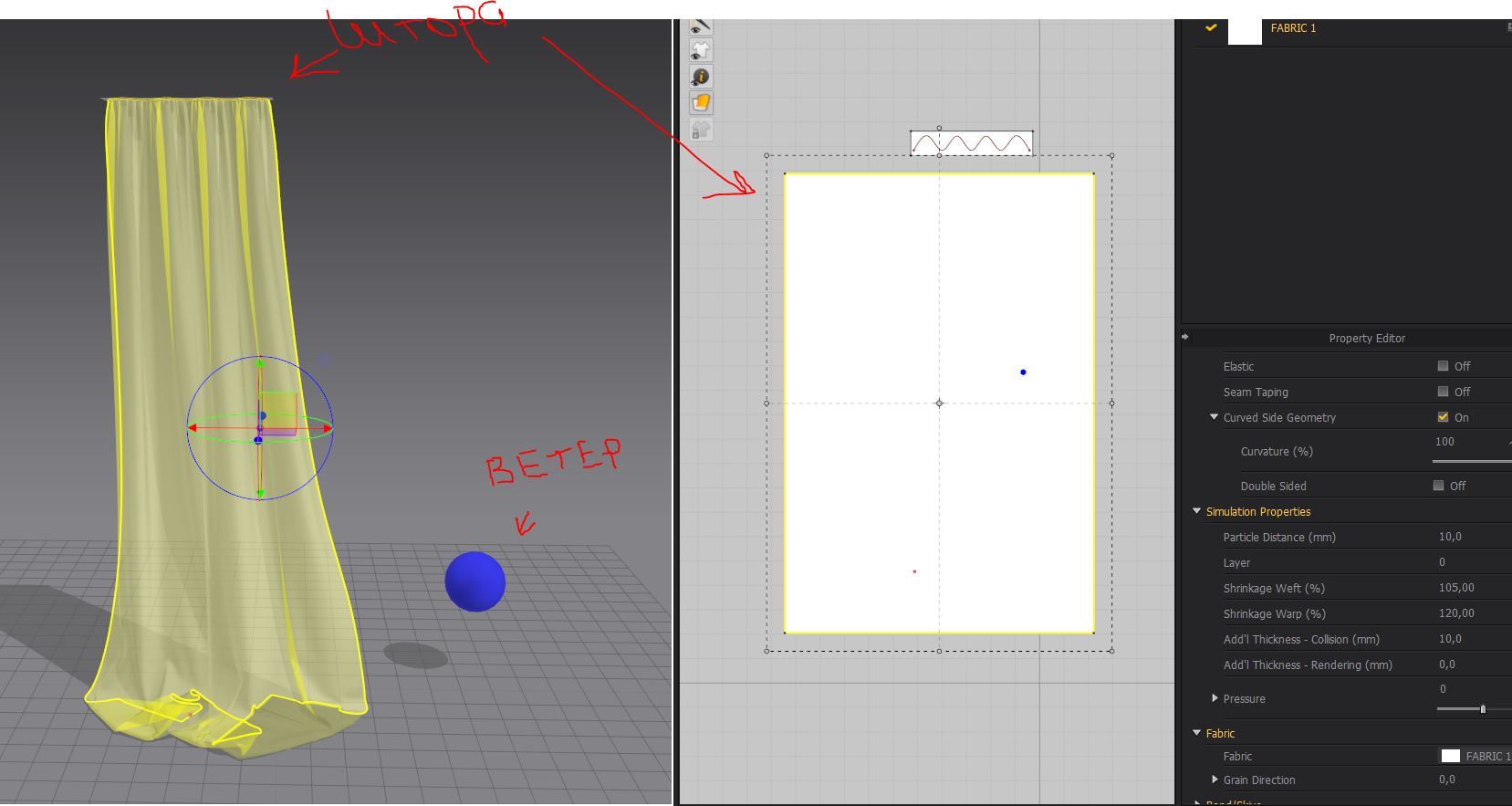Toggle the FABRIC 1 checkmark in fabric list
Screen dimensions: 1512x806
(x=1211, y=28)
